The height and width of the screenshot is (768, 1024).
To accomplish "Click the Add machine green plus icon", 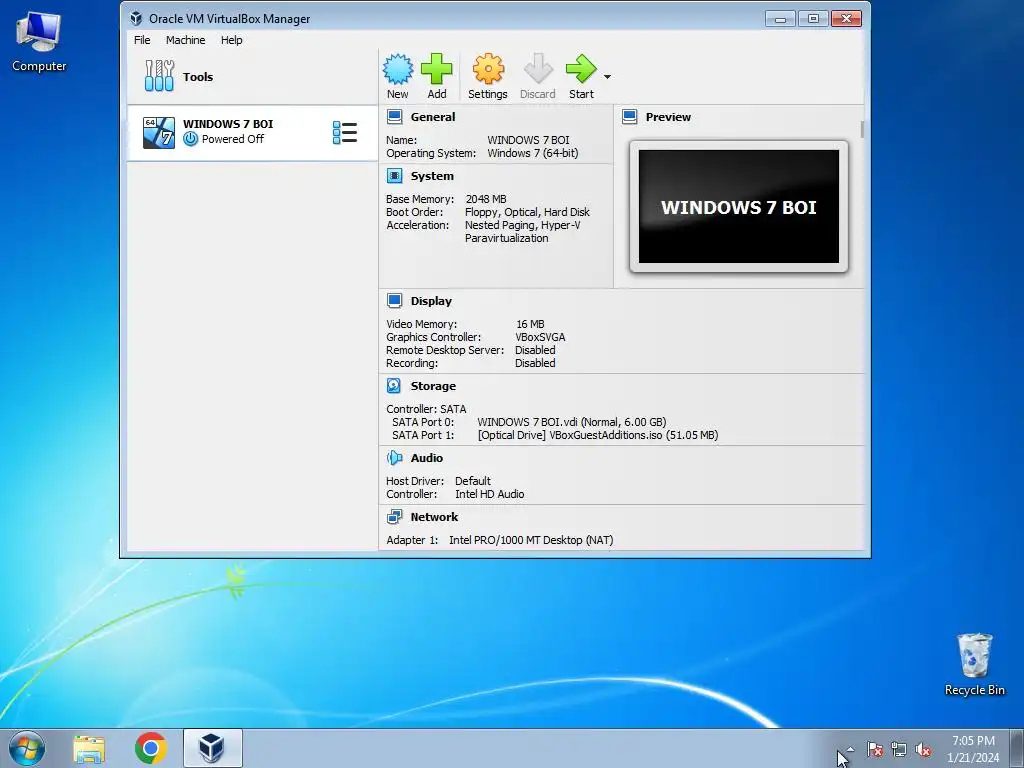I will coord(437,69).
